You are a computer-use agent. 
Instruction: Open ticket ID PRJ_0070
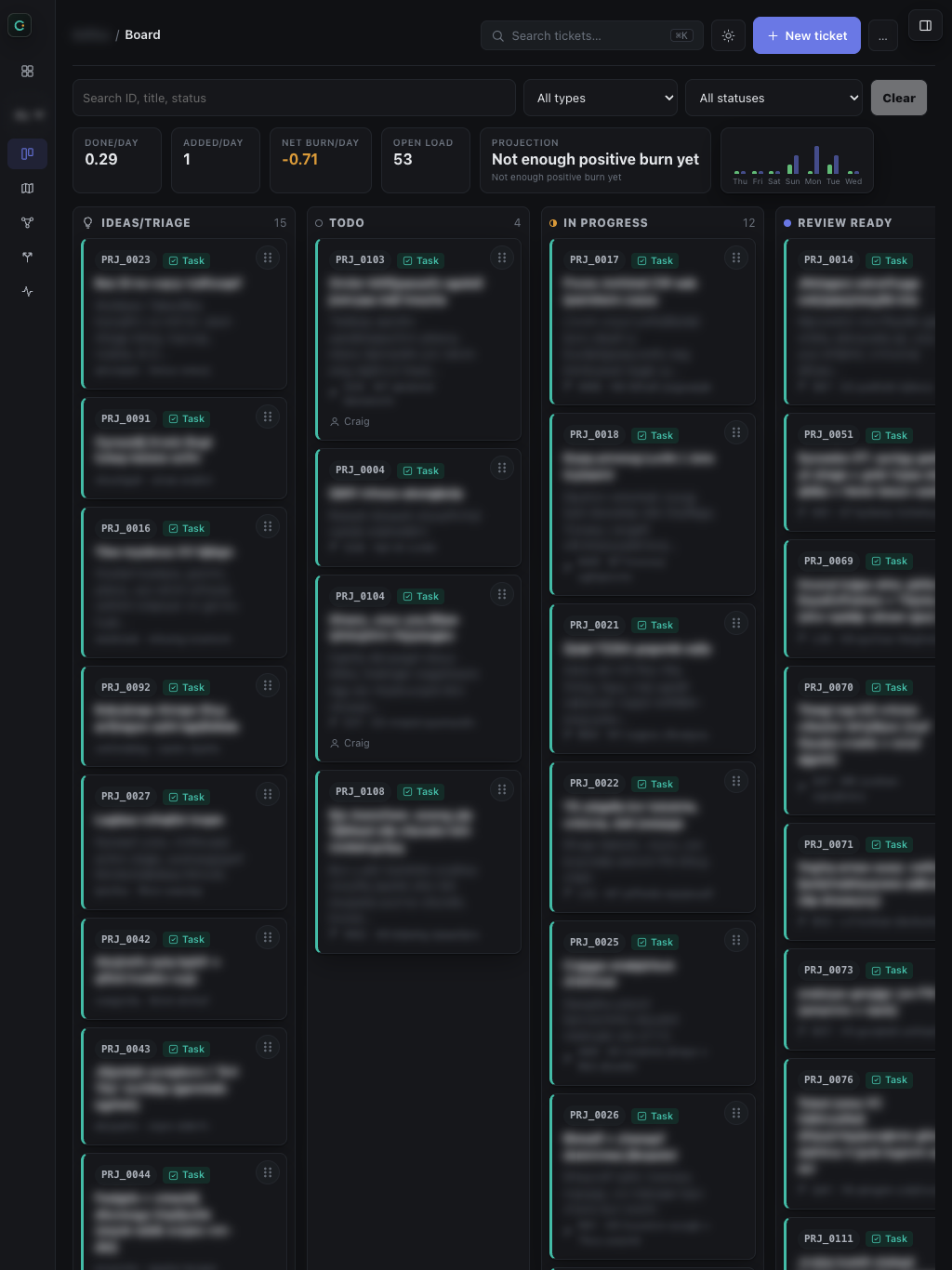pos(828,688)
